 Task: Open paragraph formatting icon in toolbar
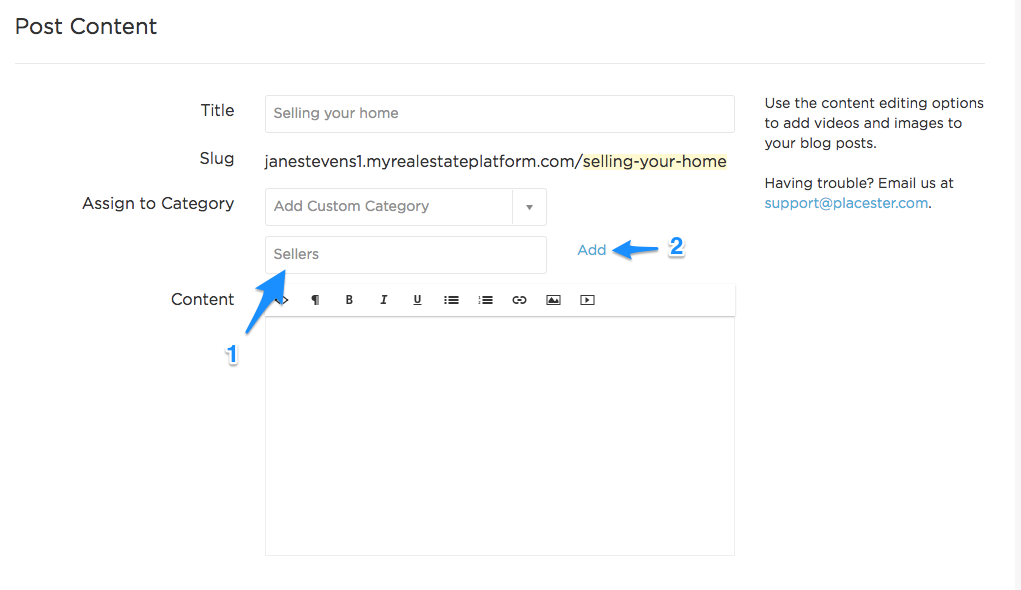tap(315, 300)
